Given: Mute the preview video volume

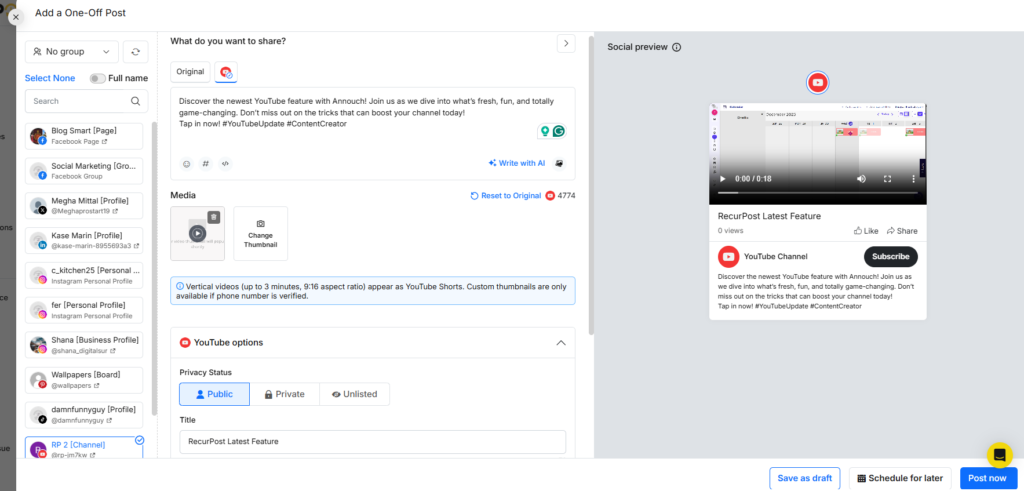Looking at the screenshot, I should click(861, 179).
